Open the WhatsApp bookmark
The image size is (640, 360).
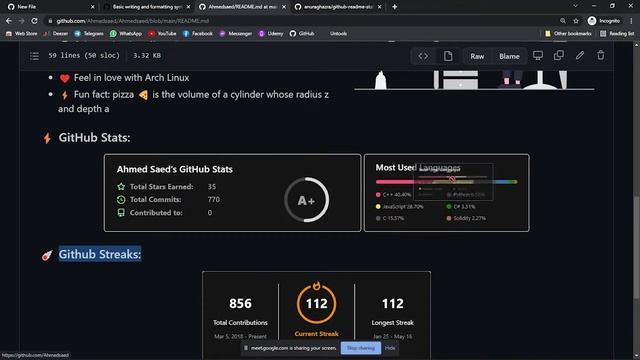126,33
